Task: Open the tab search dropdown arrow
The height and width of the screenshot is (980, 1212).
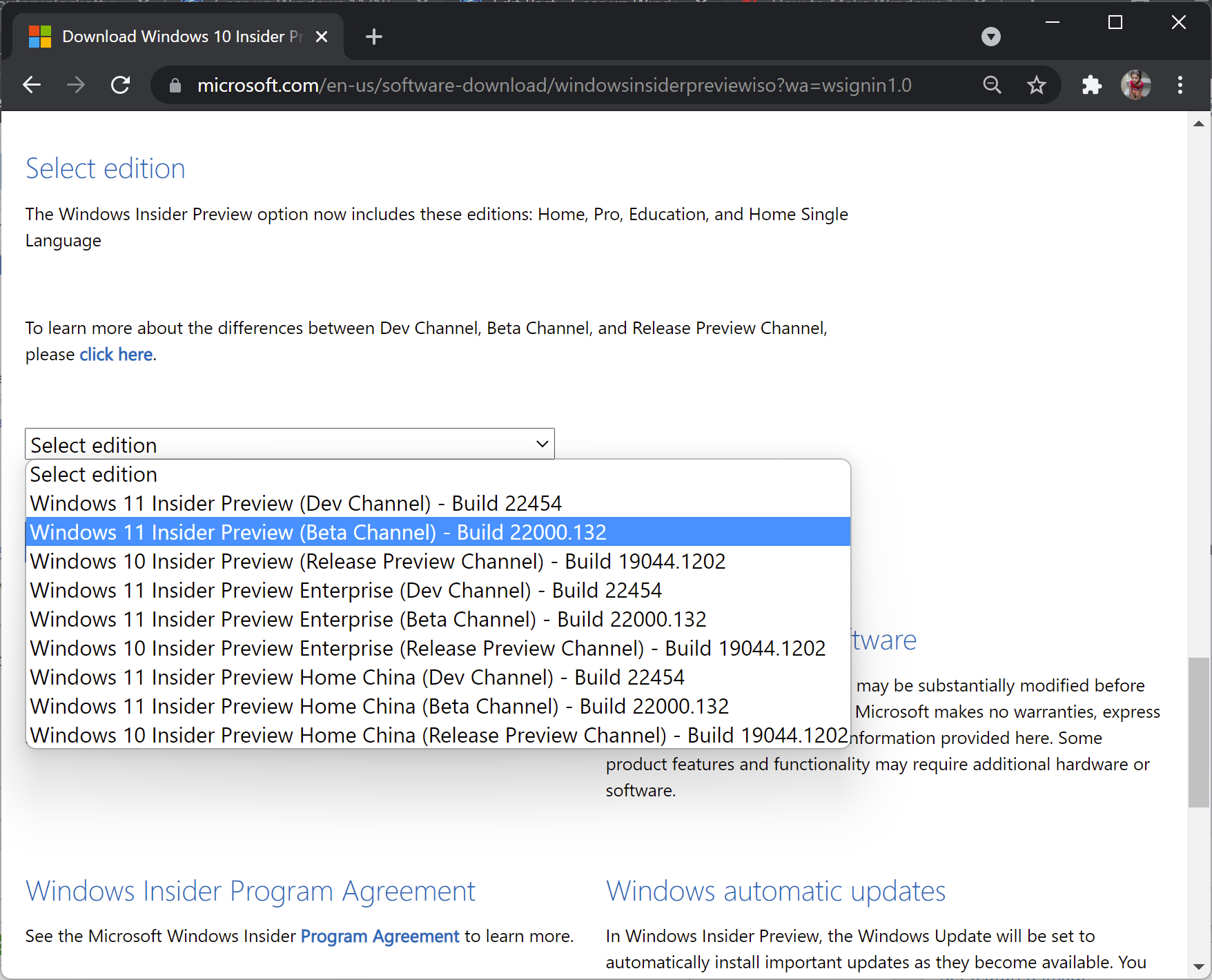Action: click(990, 37)
